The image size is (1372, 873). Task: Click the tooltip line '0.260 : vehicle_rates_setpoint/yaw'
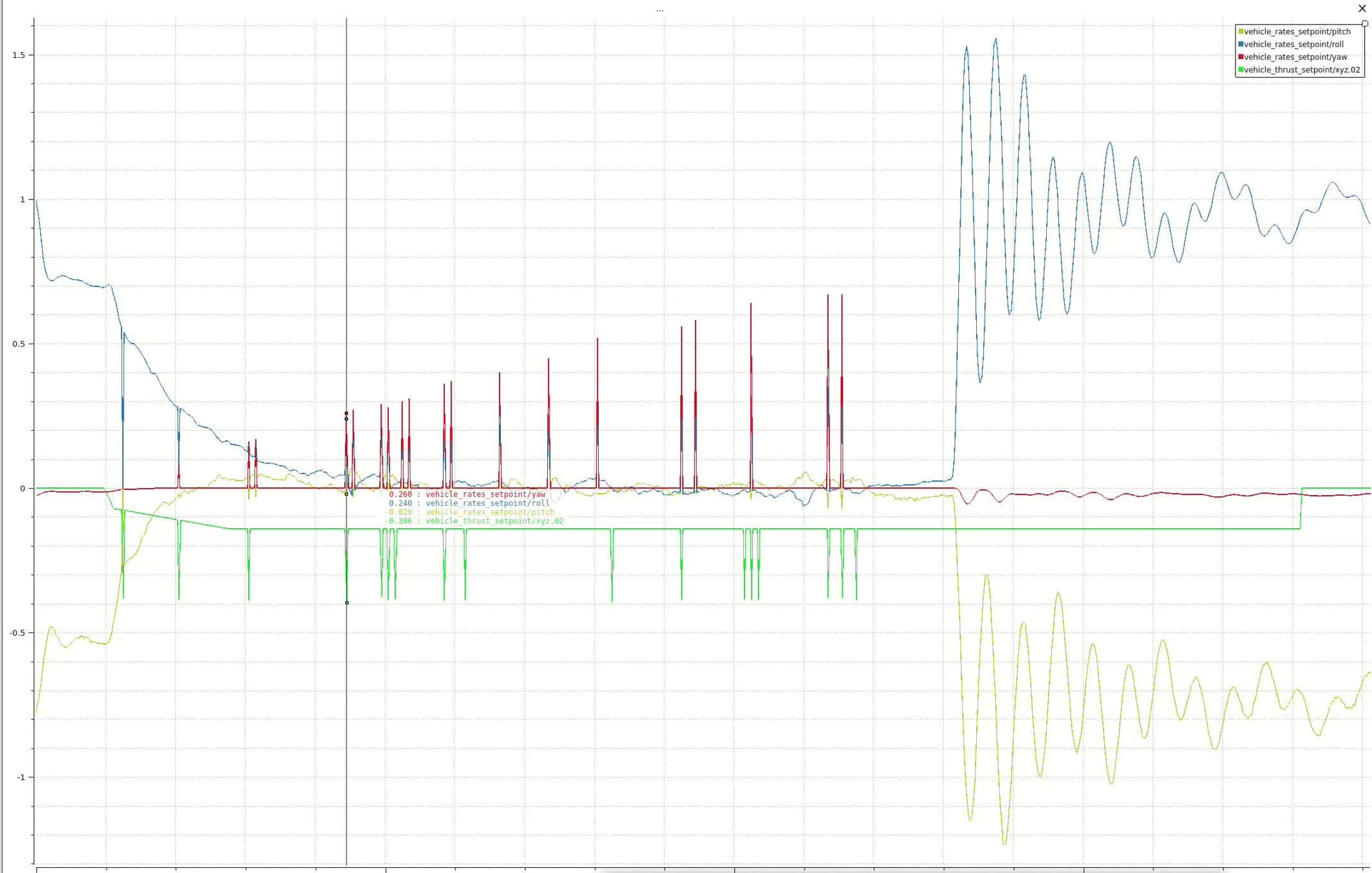click(x=467, y=494)
